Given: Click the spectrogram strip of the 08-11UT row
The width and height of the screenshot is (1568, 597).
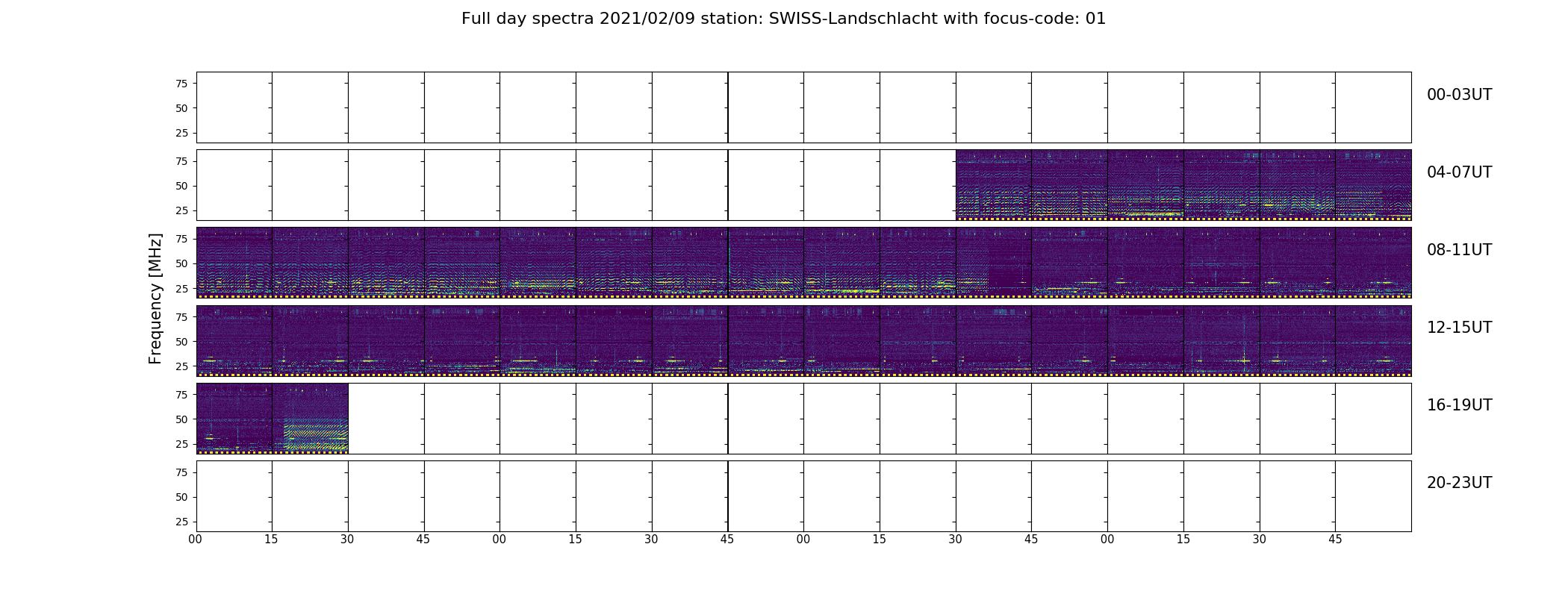Looking at the screenshot, I should 803,263.
